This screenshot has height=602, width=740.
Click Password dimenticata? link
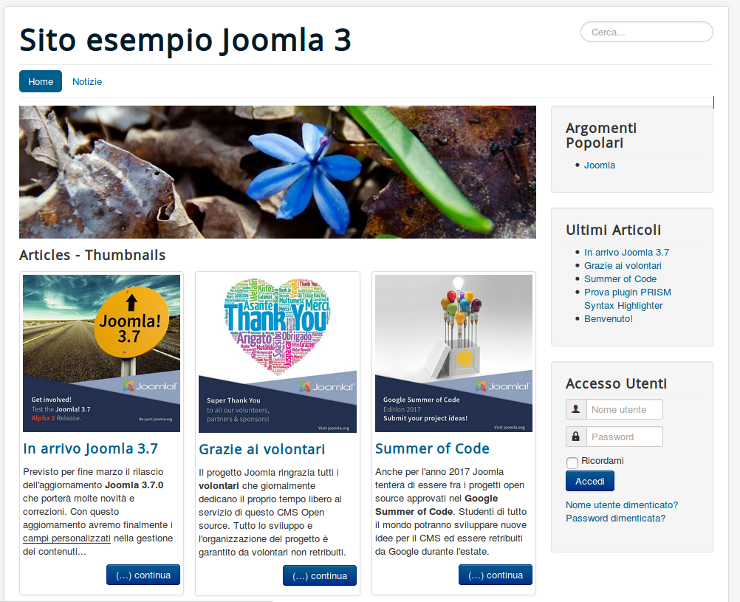[615, 518]
